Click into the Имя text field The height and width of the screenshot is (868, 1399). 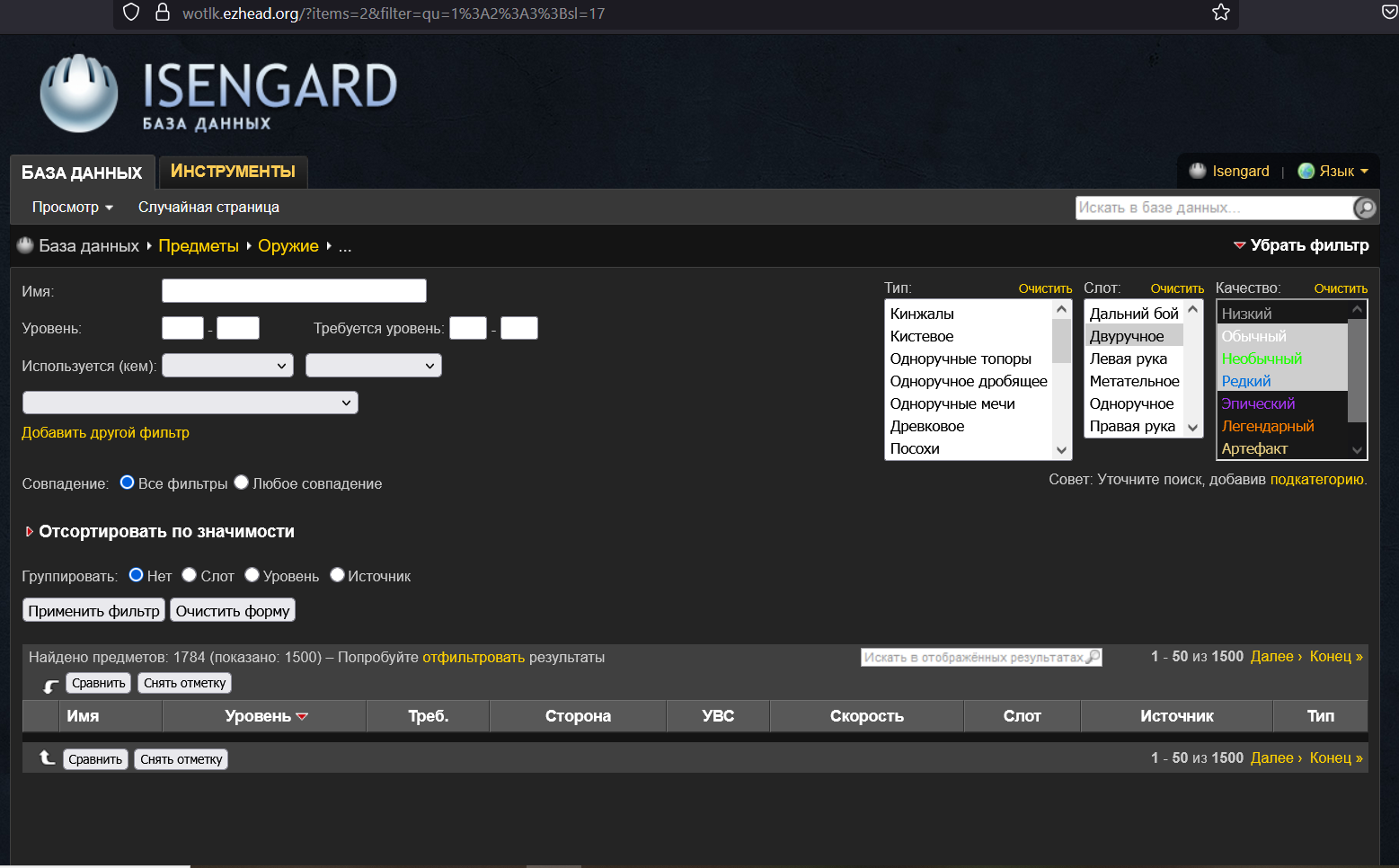(294, 291)
